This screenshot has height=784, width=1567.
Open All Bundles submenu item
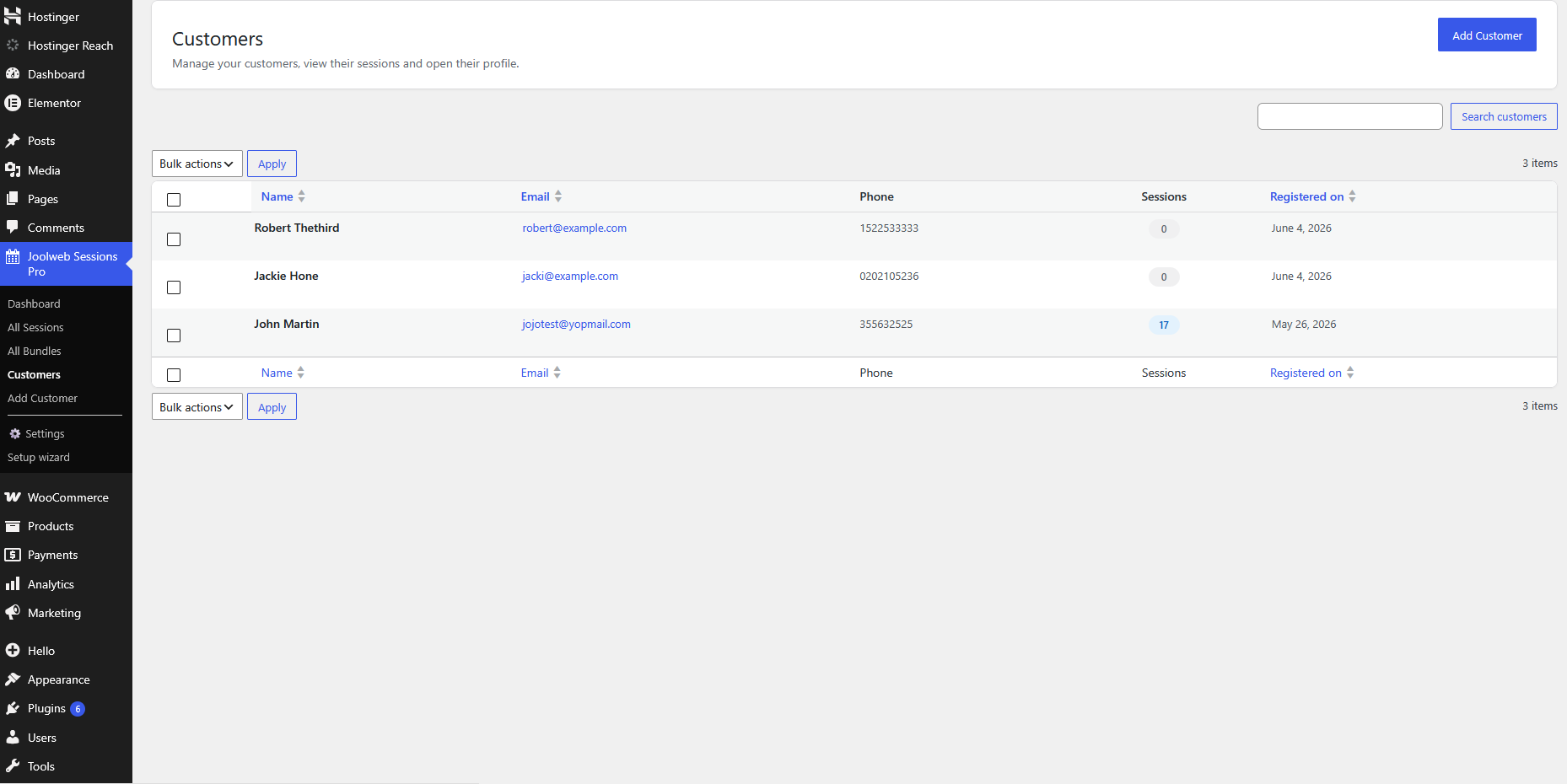(x=35, y=351)
